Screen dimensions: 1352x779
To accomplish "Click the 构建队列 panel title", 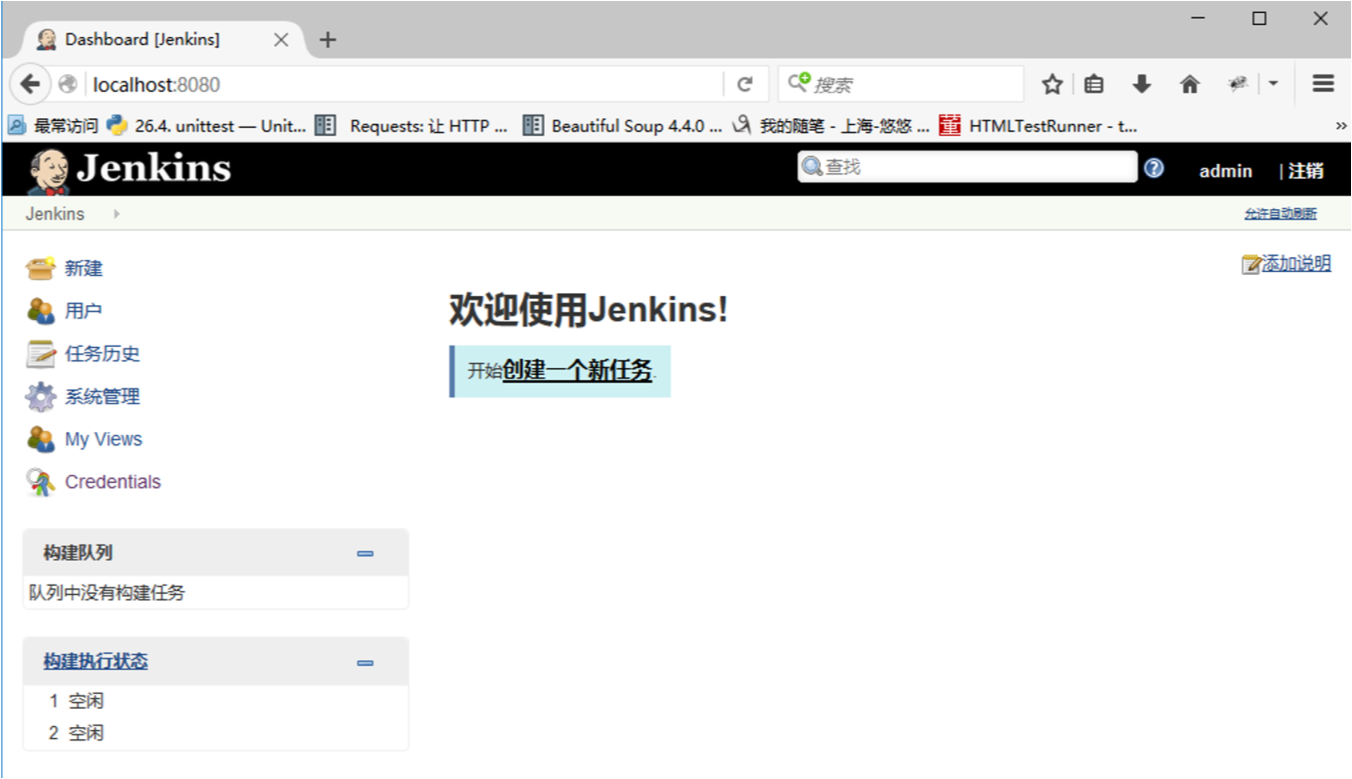I will tap(78, 553).
